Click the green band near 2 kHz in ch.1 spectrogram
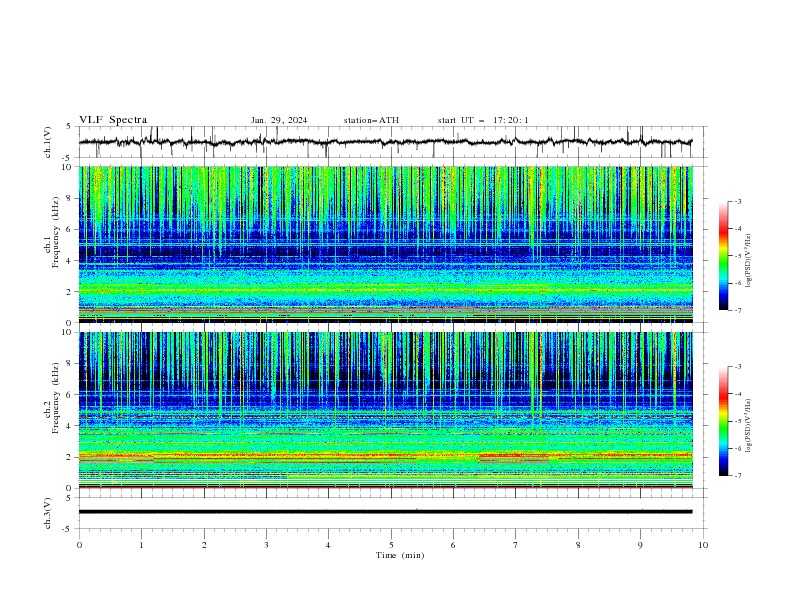 [x=385, y=289]
